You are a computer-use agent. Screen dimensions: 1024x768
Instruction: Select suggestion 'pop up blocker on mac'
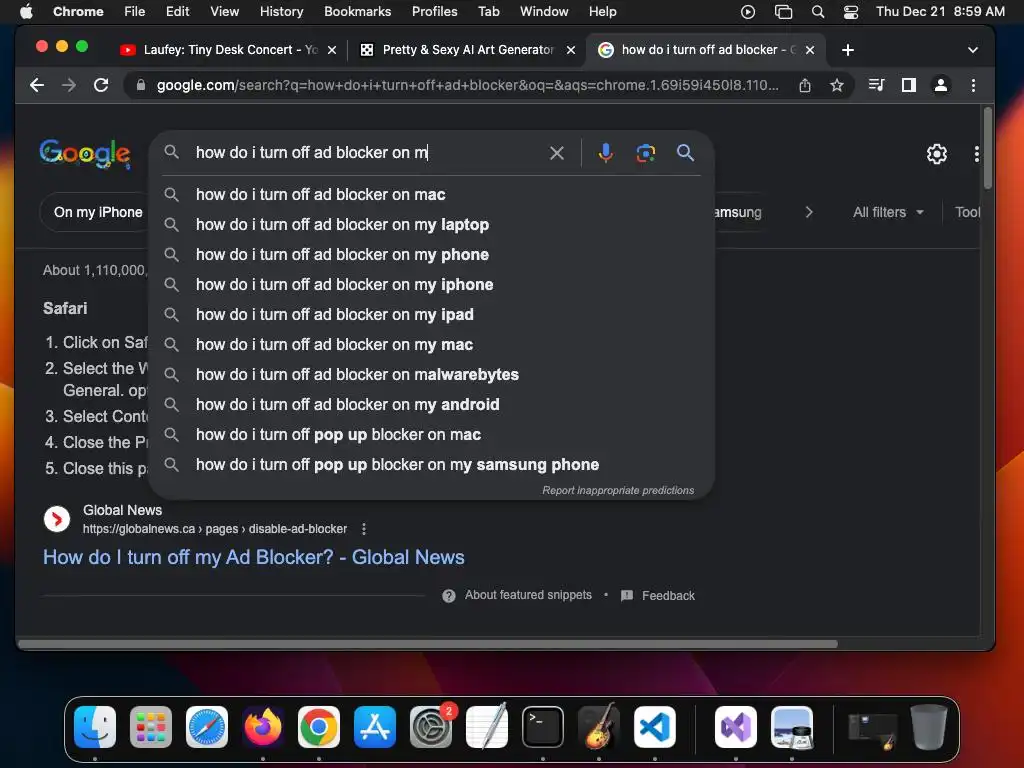(431, 435)
